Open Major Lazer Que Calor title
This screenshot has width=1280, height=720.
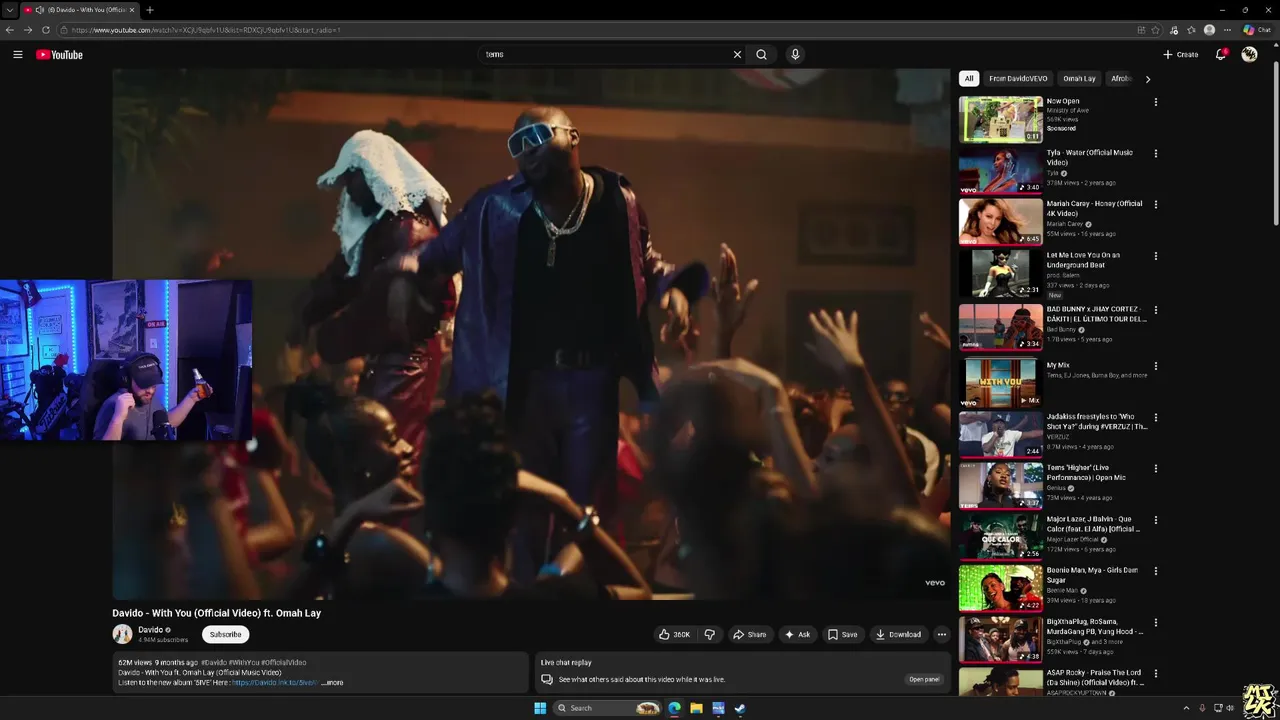pos(1094,524)
